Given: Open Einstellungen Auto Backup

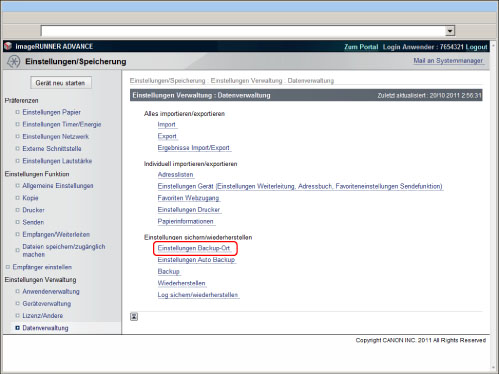Looking at the screenshot, I should (x=196, y=260).
